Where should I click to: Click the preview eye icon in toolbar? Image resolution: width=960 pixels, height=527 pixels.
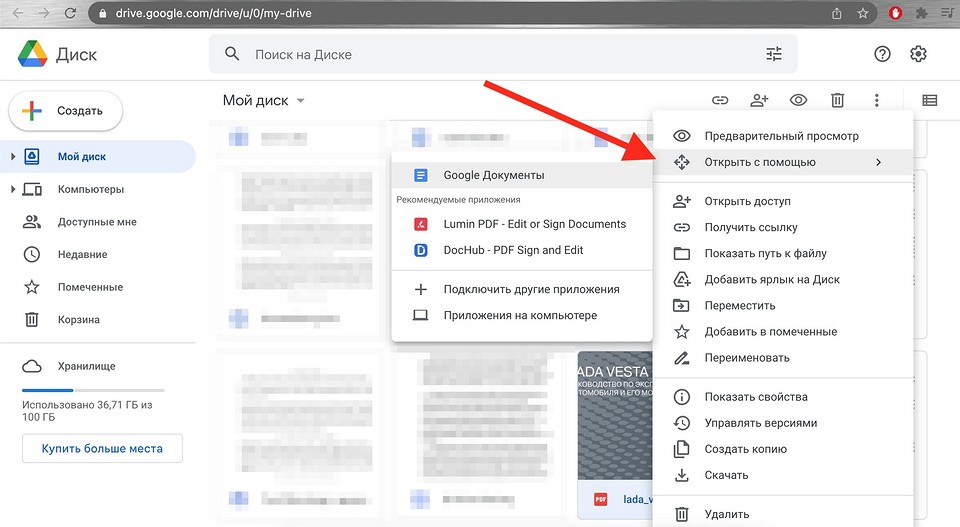click(x=798, y=100)
